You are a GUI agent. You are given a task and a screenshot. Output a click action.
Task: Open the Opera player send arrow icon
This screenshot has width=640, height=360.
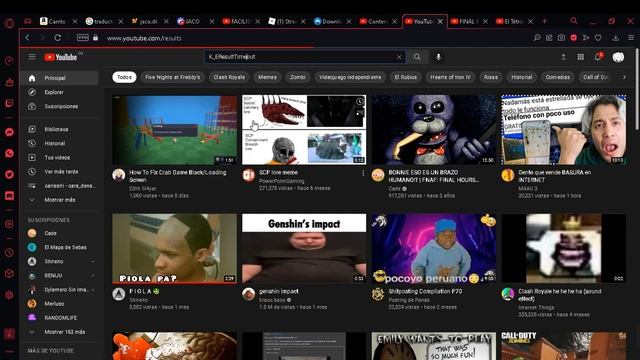[x=586, y=38]
